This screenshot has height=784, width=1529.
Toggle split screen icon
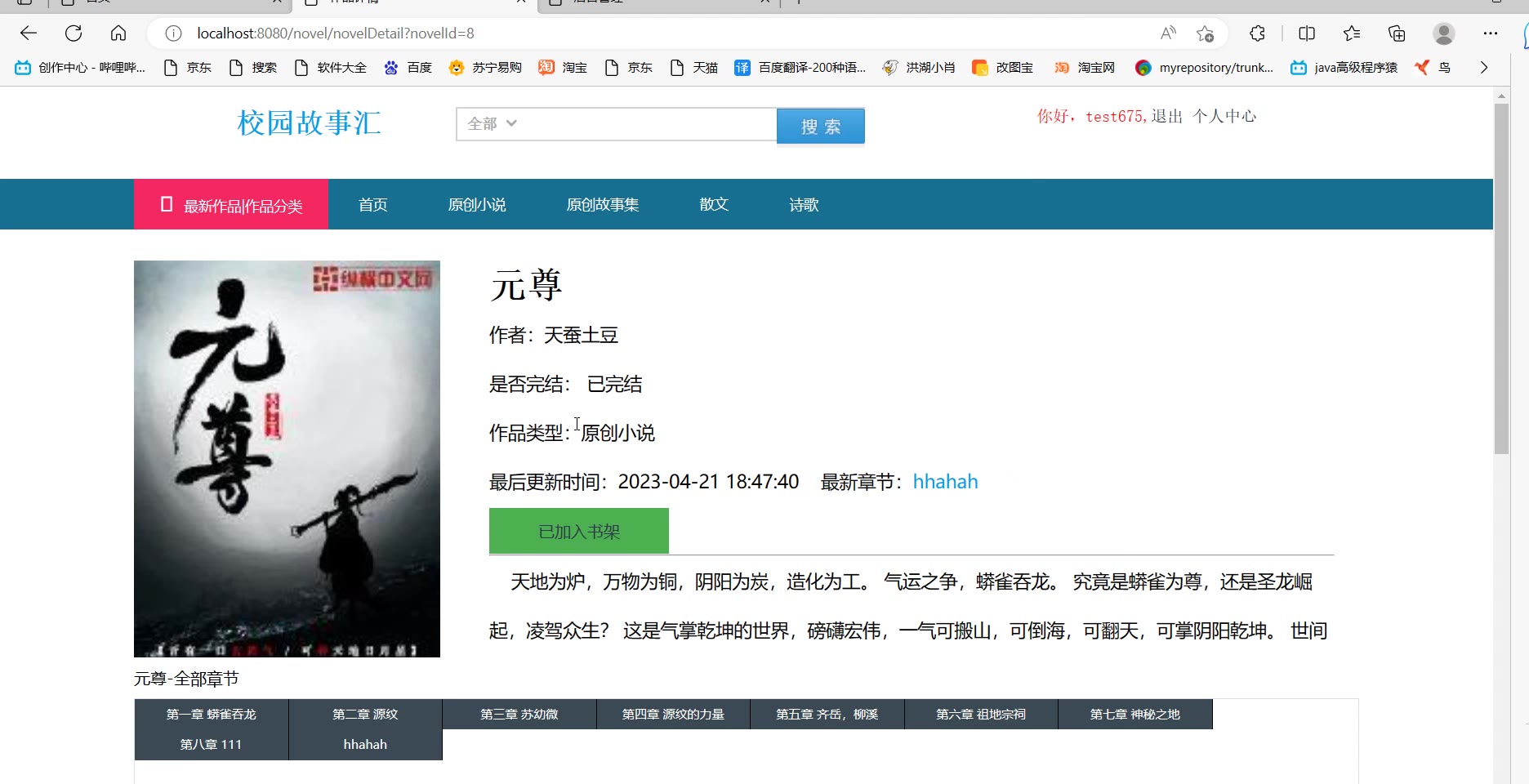click(x=1307, y=33)
